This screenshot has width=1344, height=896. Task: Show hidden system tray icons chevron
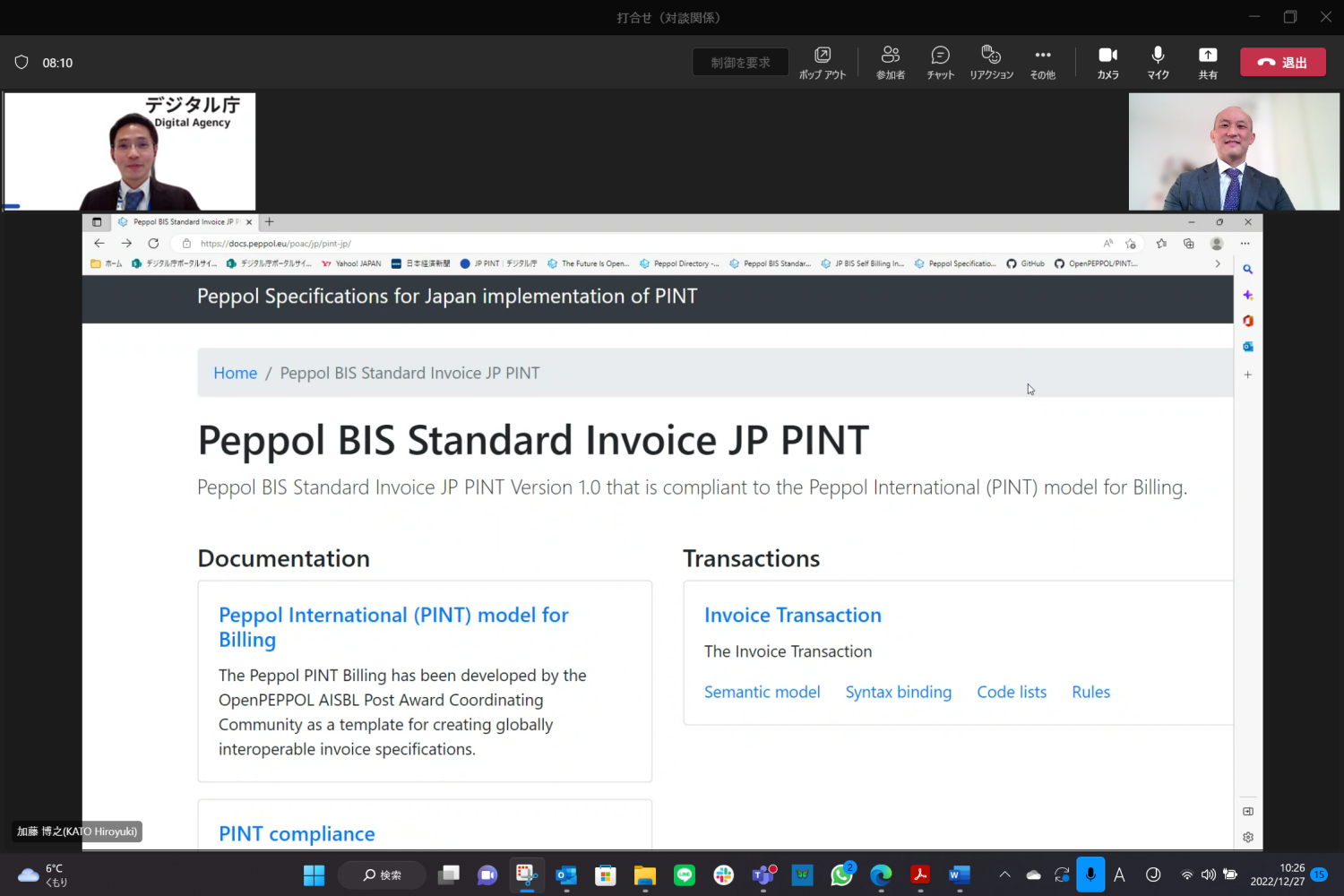pyautogui.click(x=1004, y=875)
